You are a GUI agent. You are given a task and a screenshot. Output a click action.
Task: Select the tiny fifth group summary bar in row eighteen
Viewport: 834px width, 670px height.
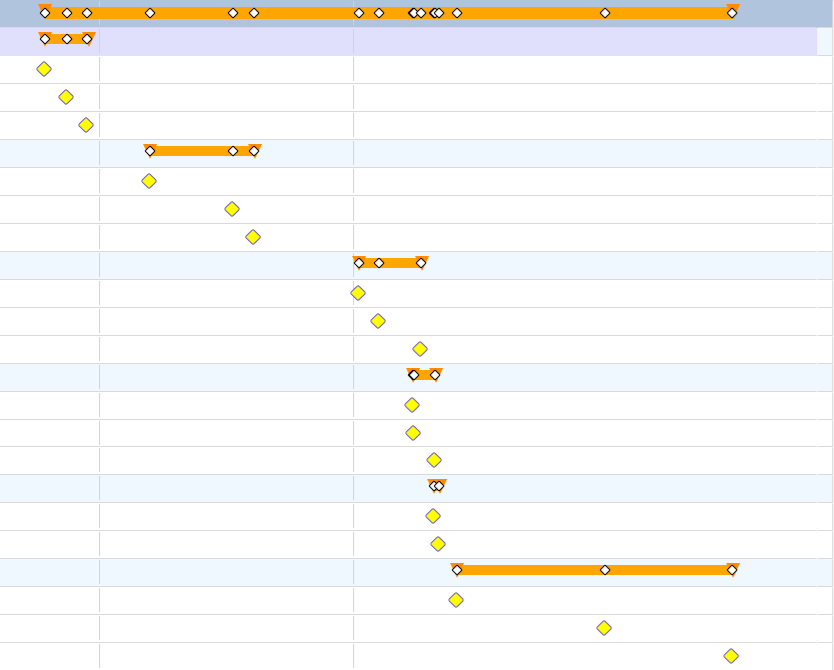click(x=437, y=485)
